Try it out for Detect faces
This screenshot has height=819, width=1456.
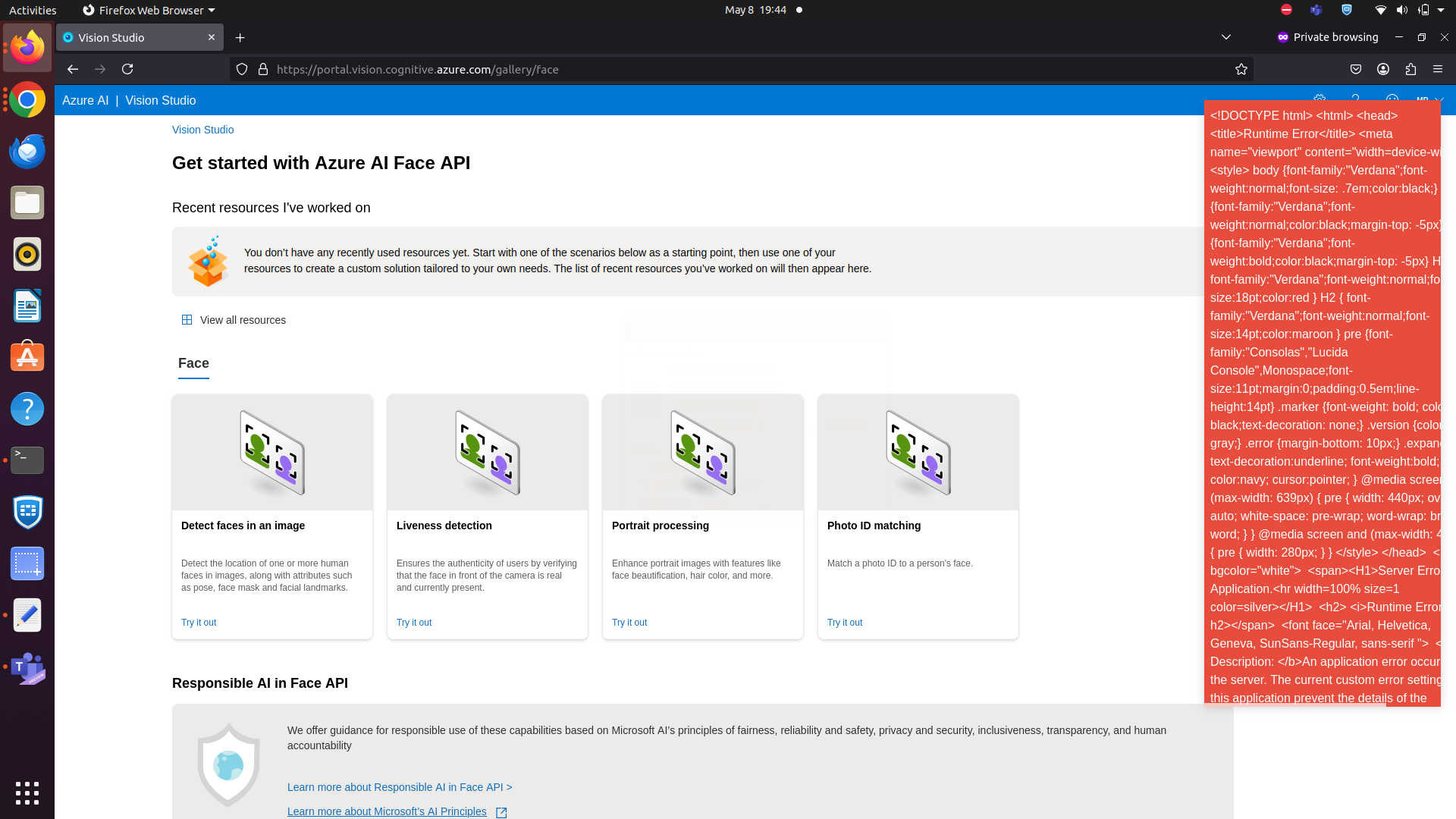(199, 623)
